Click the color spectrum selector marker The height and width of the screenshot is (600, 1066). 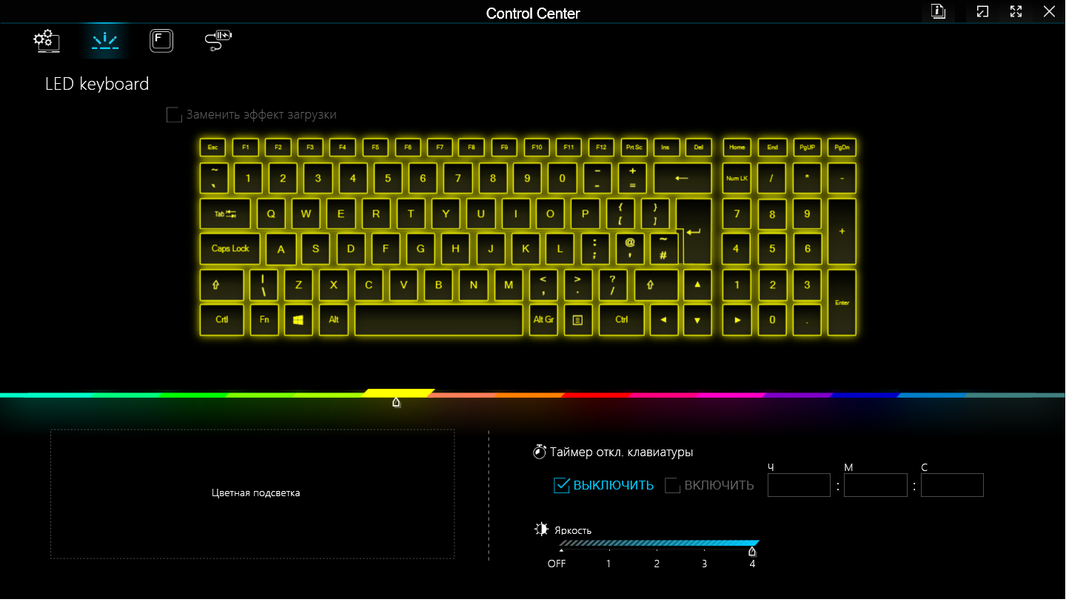click(x=396, y=403)
